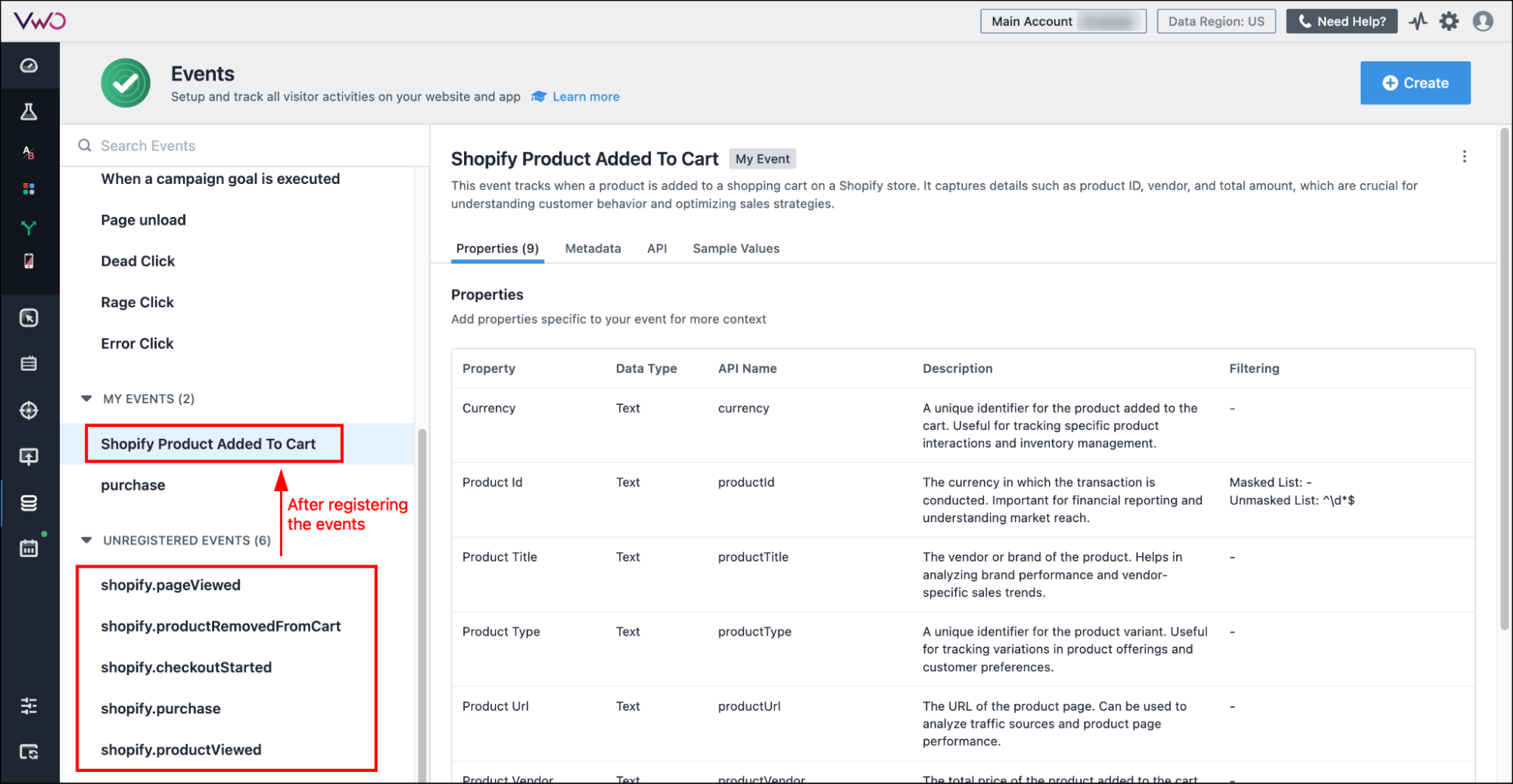
Task: Open the A/B test icon in sidebar
Action: 29,153
